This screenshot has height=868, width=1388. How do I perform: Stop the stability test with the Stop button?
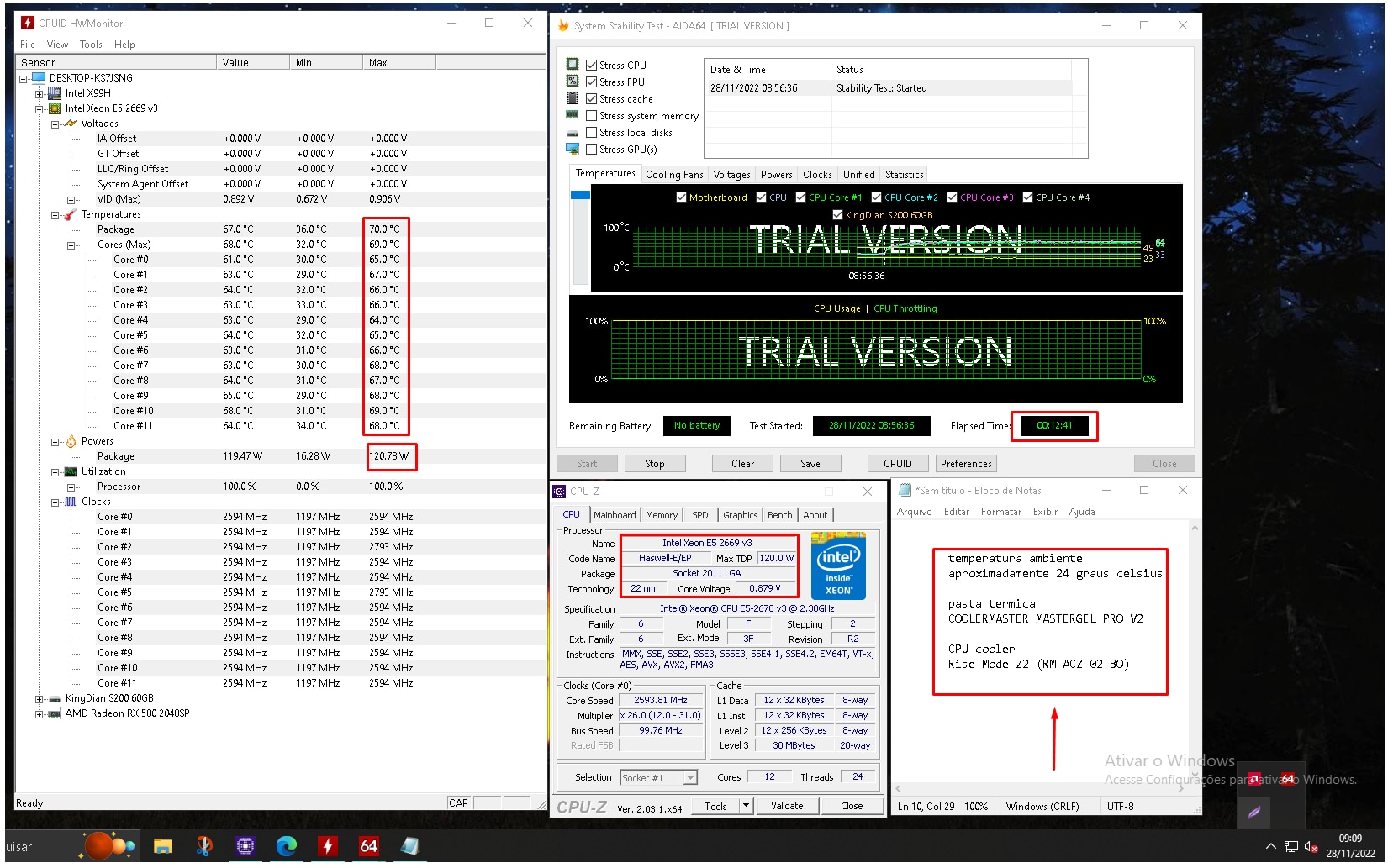point(654,464)
